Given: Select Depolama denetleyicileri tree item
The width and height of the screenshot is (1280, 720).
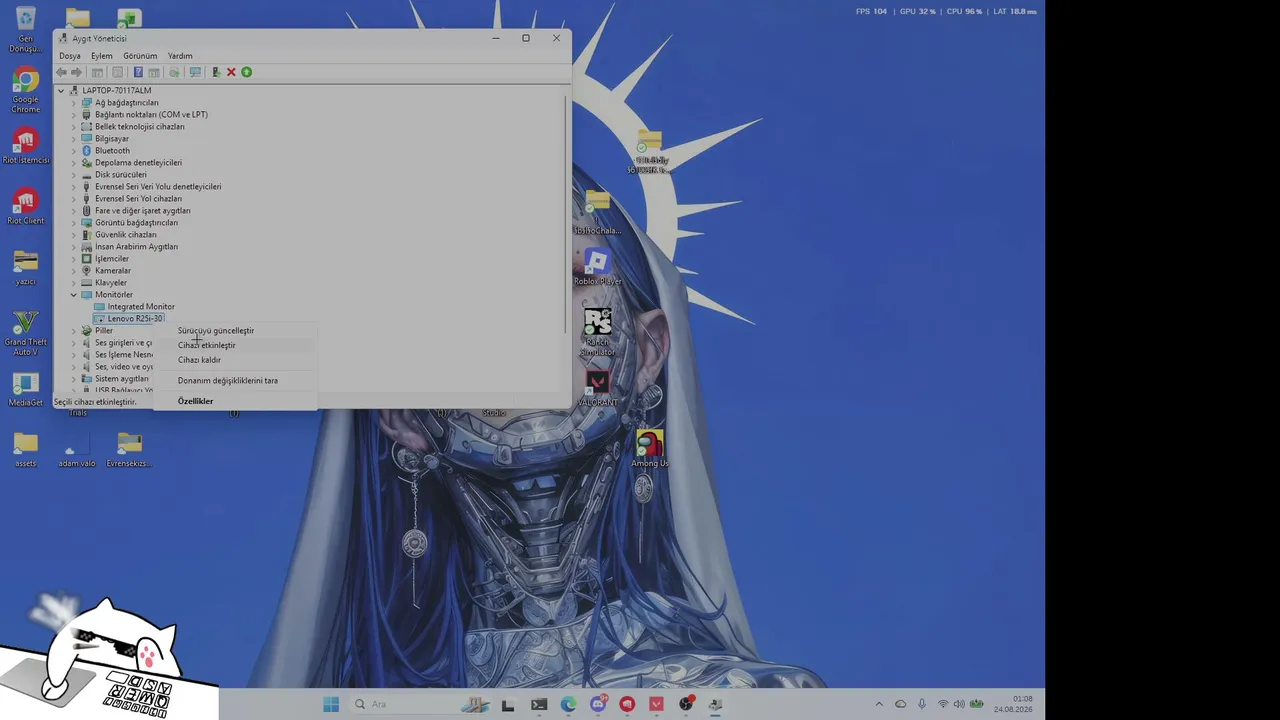Looking at the screenshot, I should pyautogui.click(x=138, y=163).
